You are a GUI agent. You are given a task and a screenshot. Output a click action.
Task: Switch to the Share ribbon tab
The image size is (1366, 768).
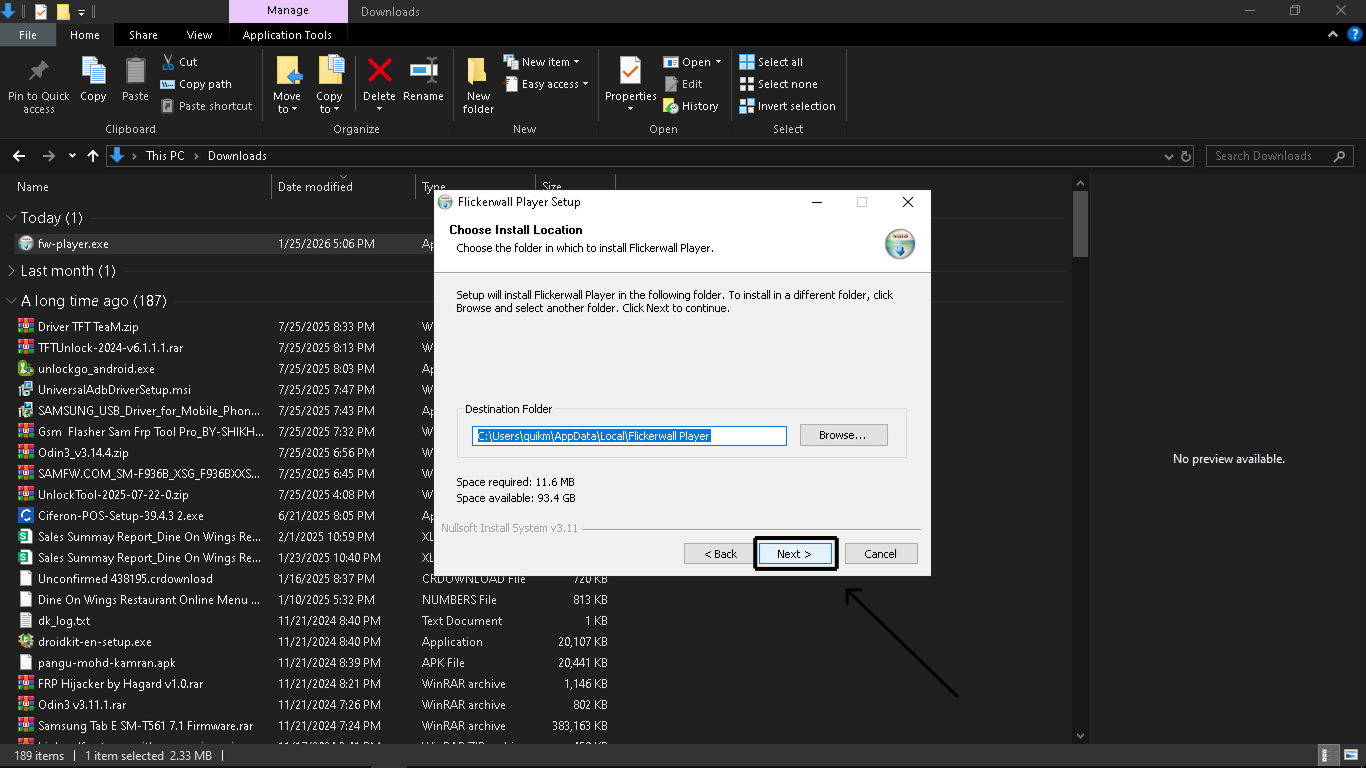pyautogui.click(x=143, y=35)
